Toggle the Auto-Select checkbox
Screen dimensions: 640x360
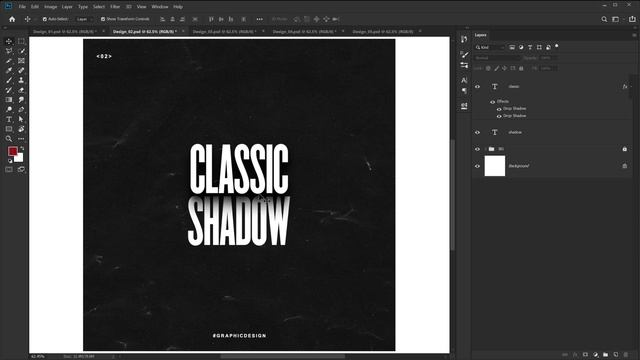click(x=45, y=19)
